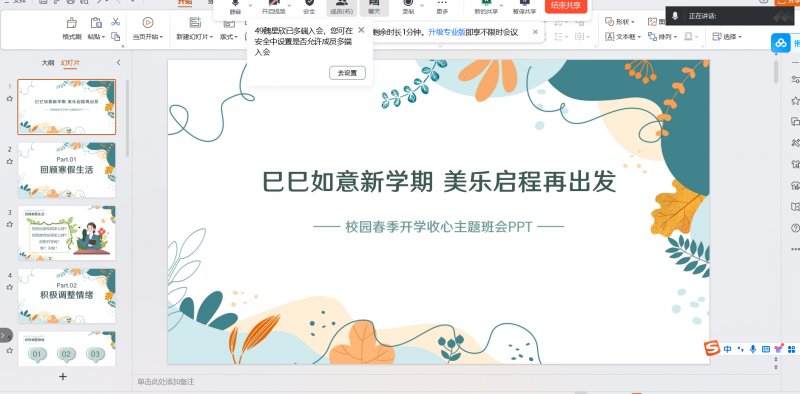Toggle star mark next to slide 4
800x394 pixels.
point(9,287)
